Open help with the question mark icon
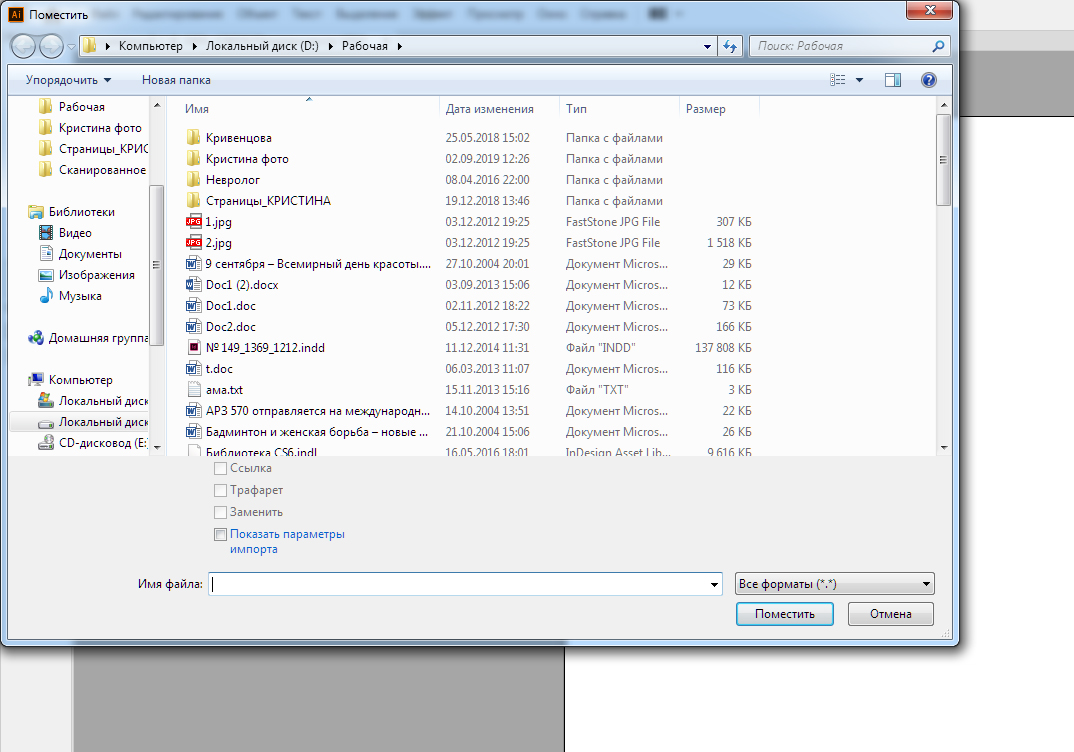This screenshot has width=1074, height=752. click(929, 80)
